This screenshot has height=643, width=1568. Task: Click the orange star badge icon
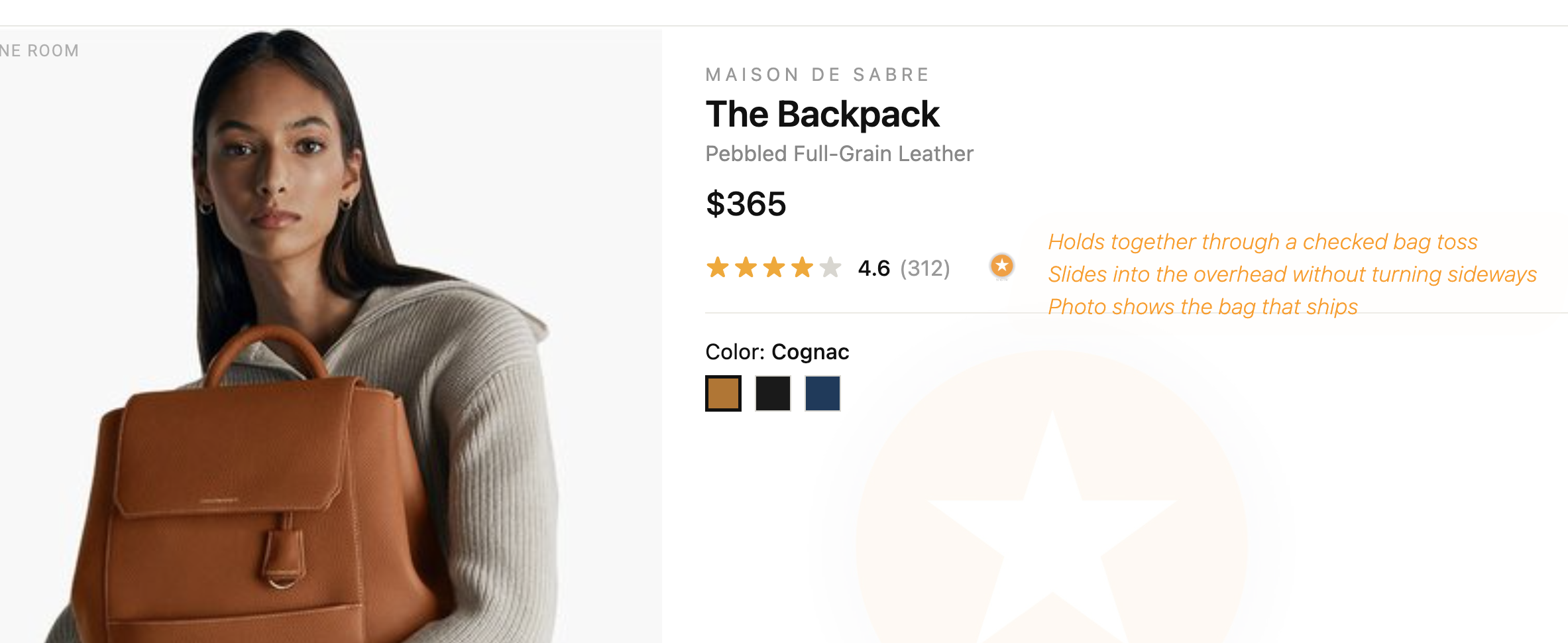coord(1001,266)
